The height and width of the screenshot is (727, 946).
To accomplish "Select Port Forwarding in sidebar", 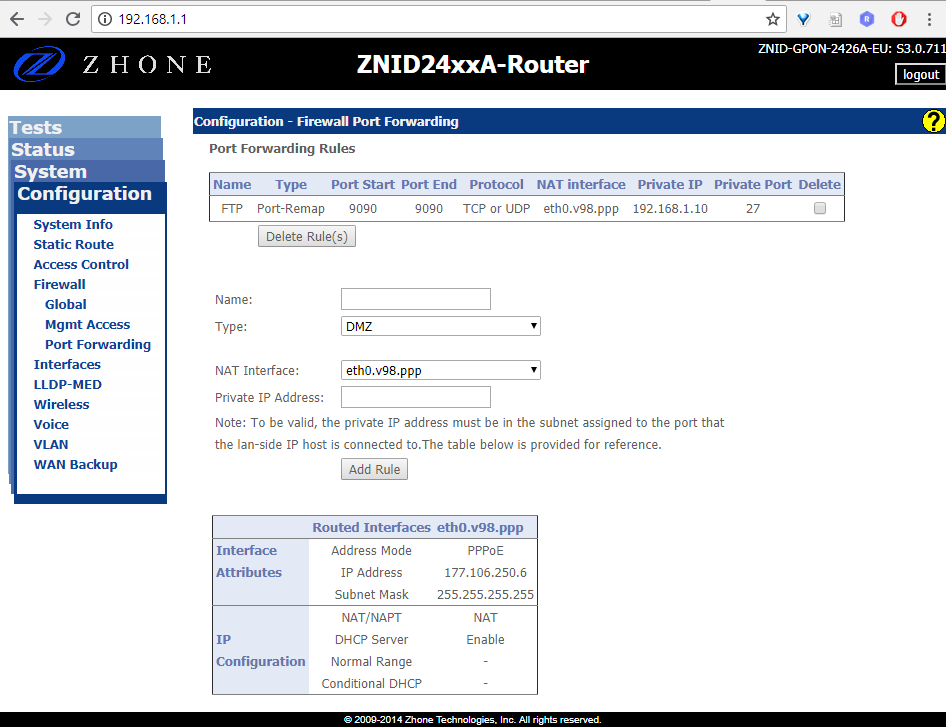I will tap(98, 344).
